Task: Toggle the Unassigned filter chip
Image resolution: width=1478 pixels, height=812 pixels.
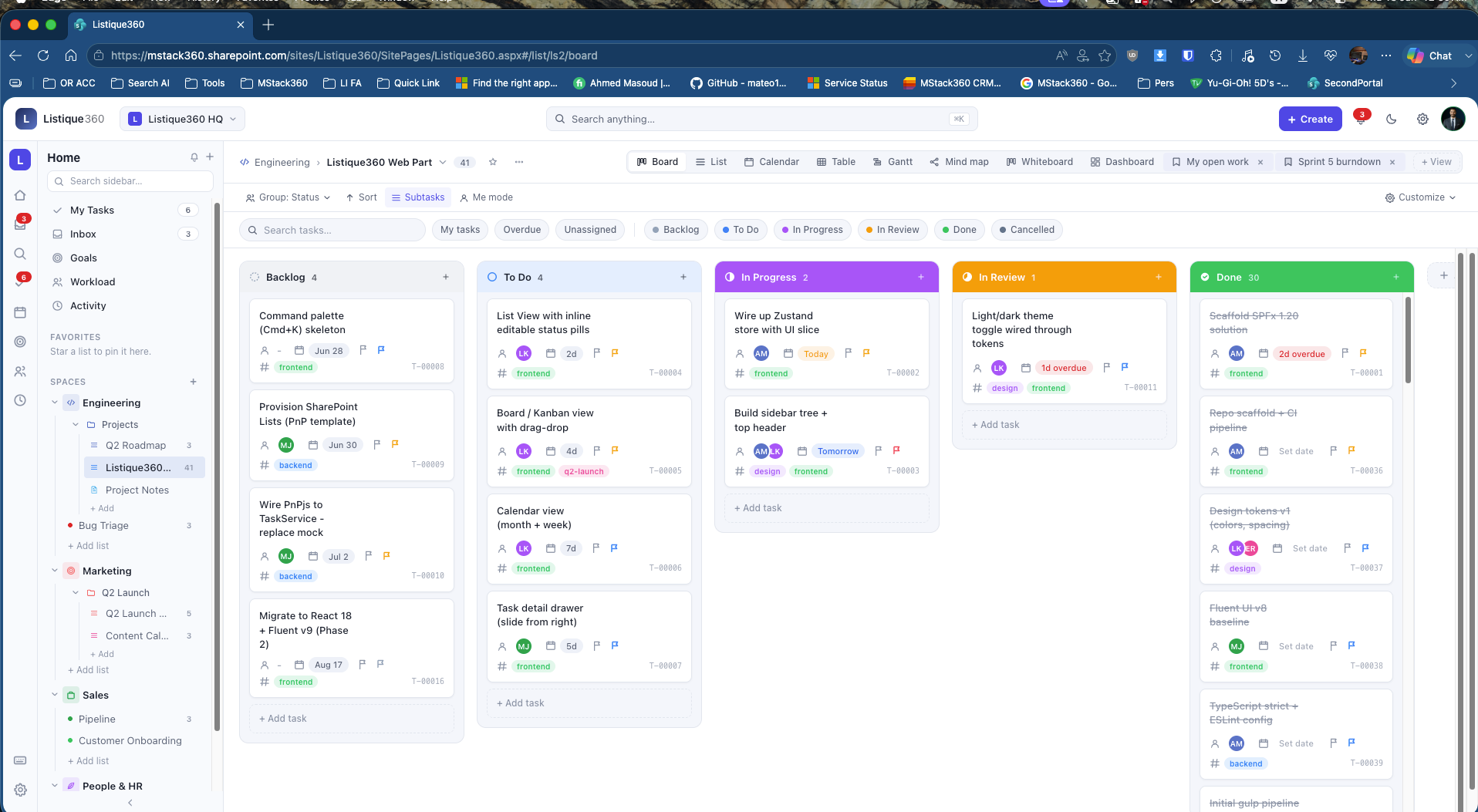Action: [x=590, y=230]
